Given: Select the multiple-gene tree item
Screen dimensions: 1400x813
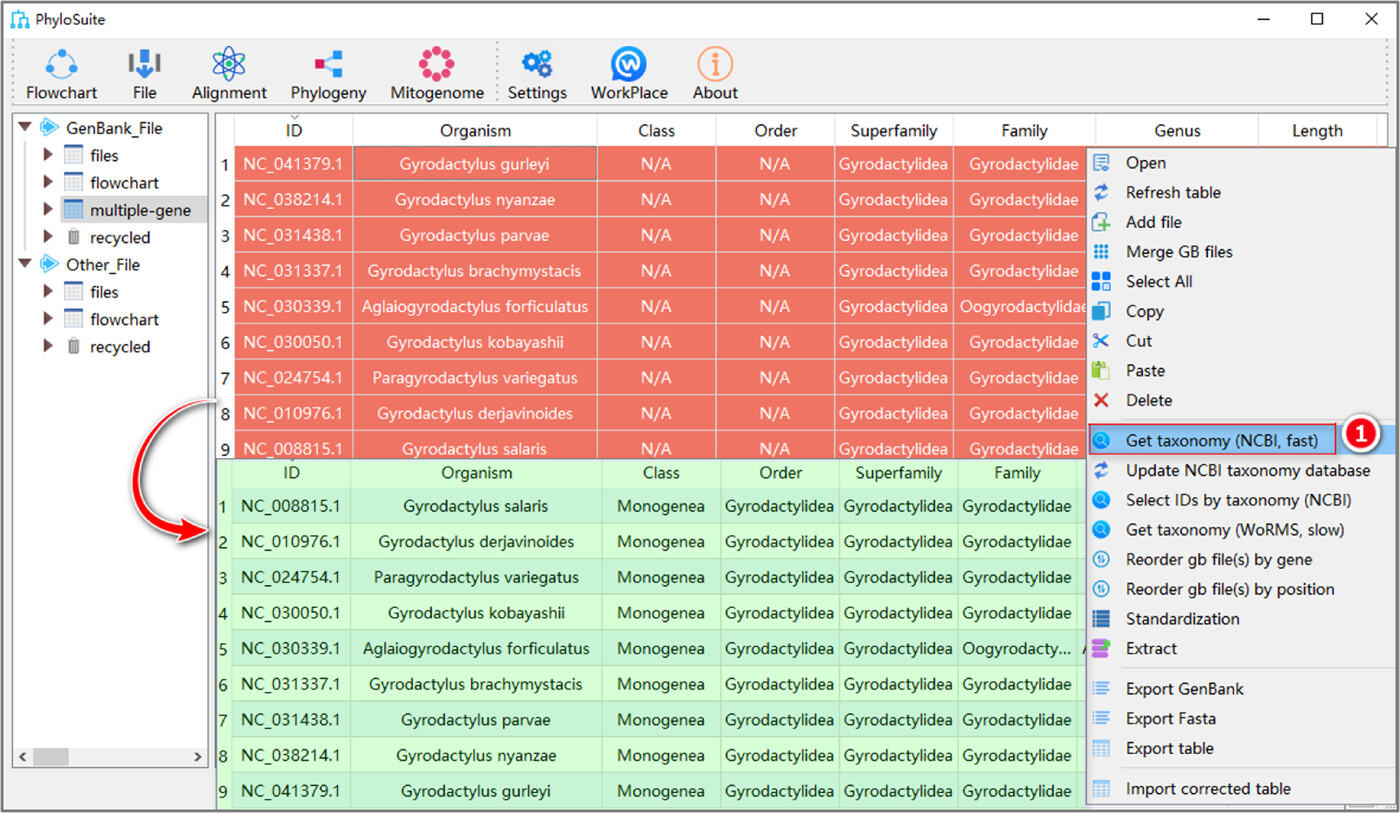Looking at the screenshot, I should click(140, 210).
